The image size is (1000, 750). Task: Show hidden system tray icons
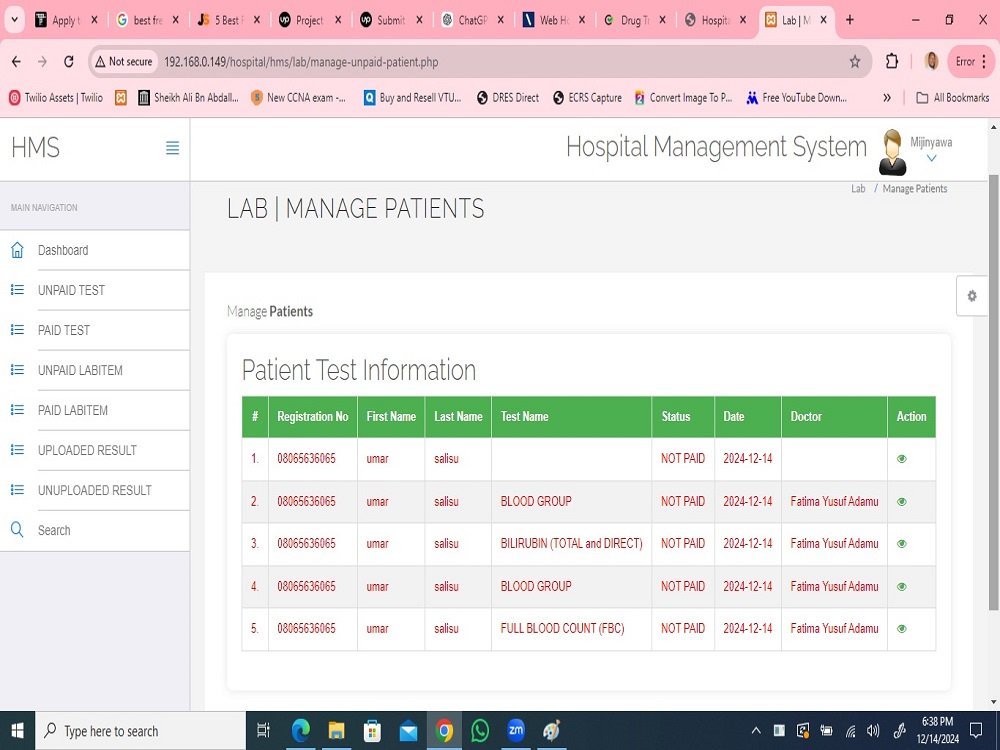(756, 731)
